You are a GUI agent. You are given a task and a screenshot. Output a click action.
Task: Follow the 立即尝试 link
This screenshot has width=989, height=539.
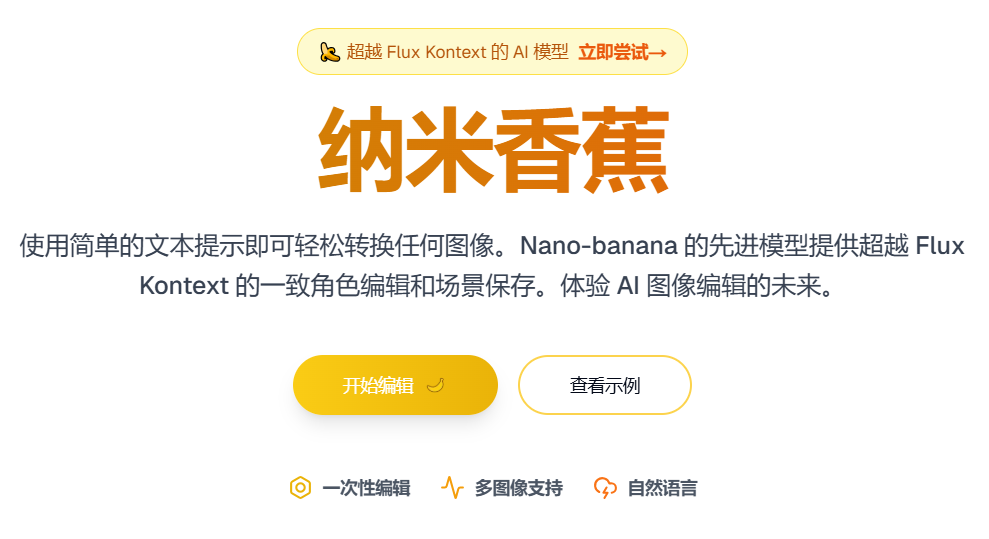coord(613,52)
